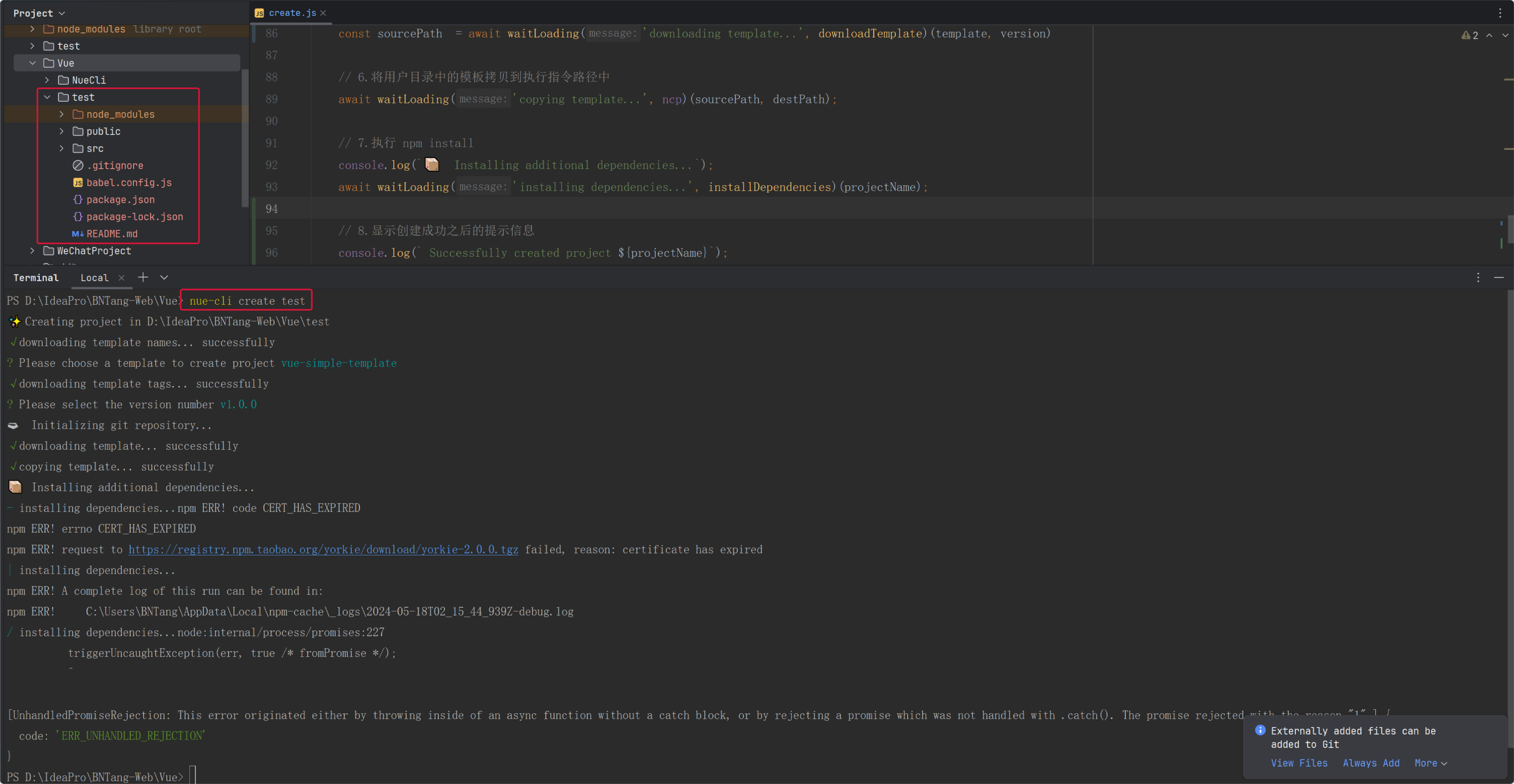Collapse the Vue folder

[x=32, y=63]
